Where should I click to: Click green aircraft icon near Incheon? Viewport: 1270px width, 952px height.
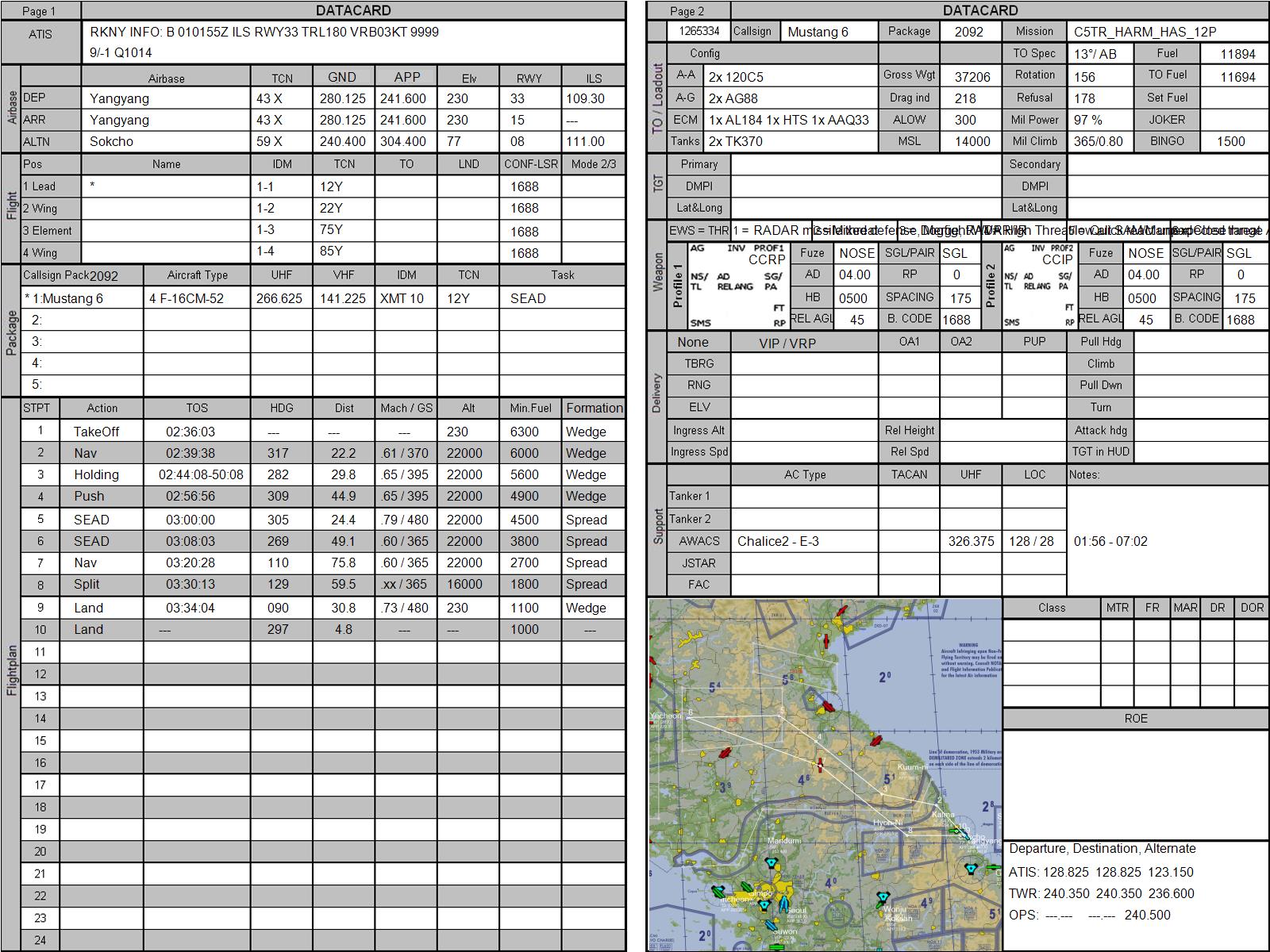(718, 891)
